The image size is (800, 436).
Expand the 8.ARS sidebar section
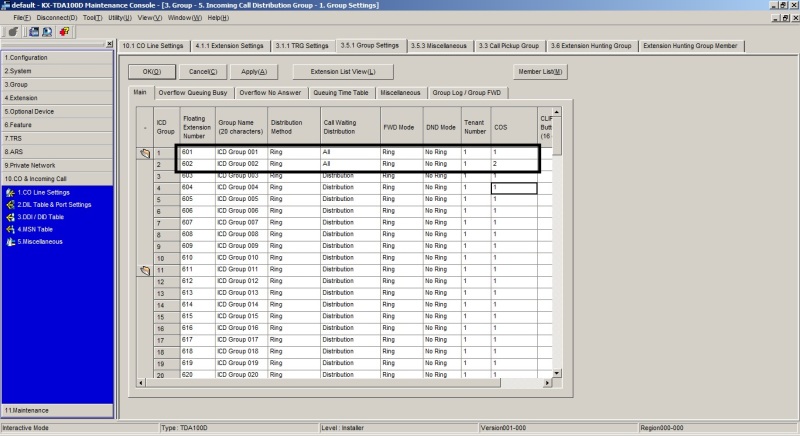pos(57,152)
